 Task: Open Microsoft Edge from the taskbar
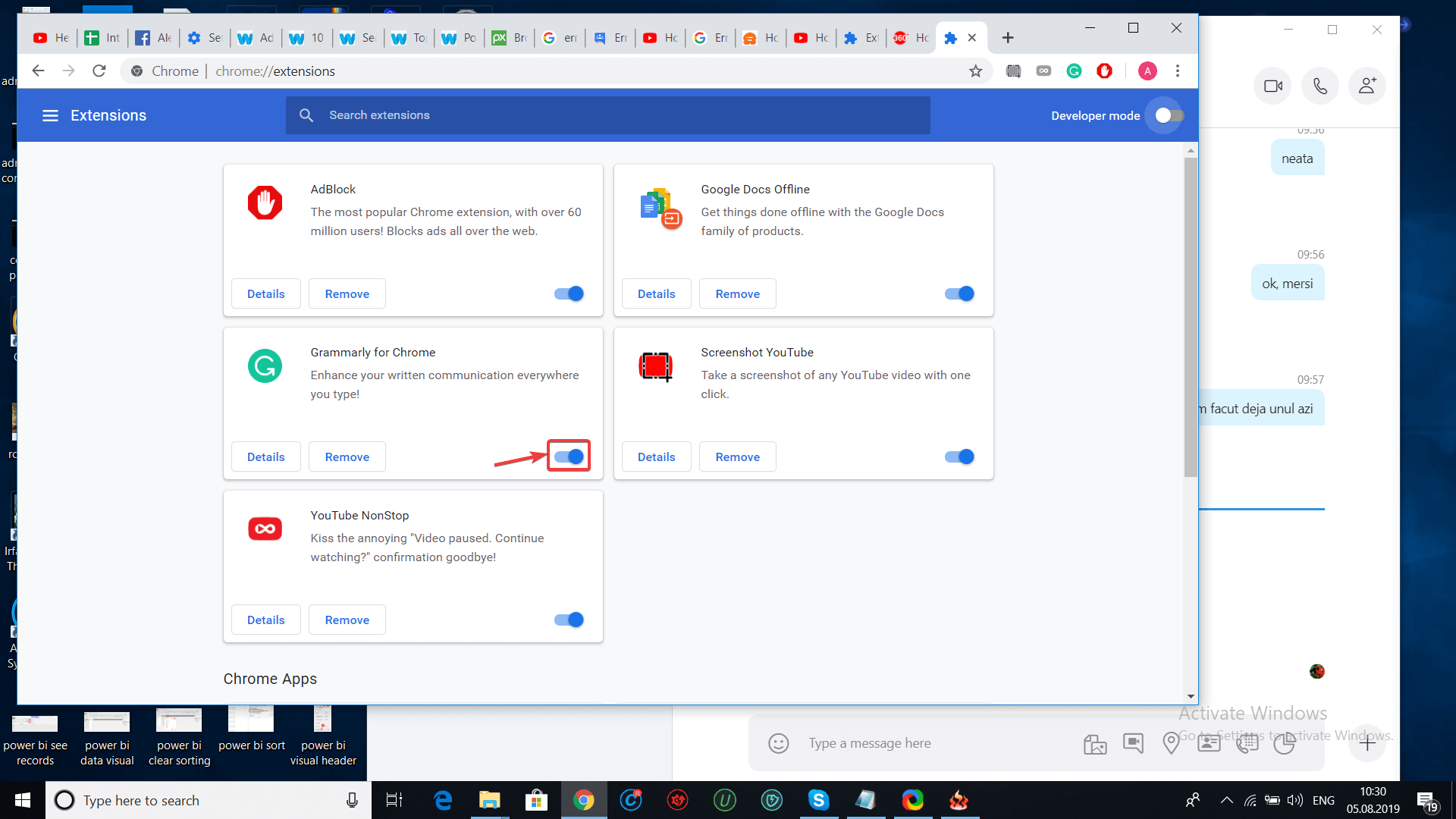click(443, 800)
